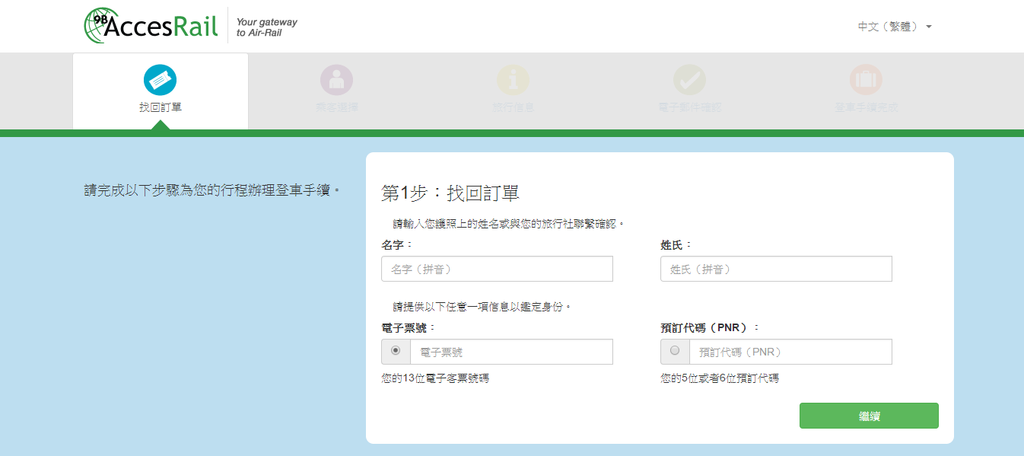Click the passenger selection person icon
The height and width of the screenshot is (456, 1024).
(336, 80)
